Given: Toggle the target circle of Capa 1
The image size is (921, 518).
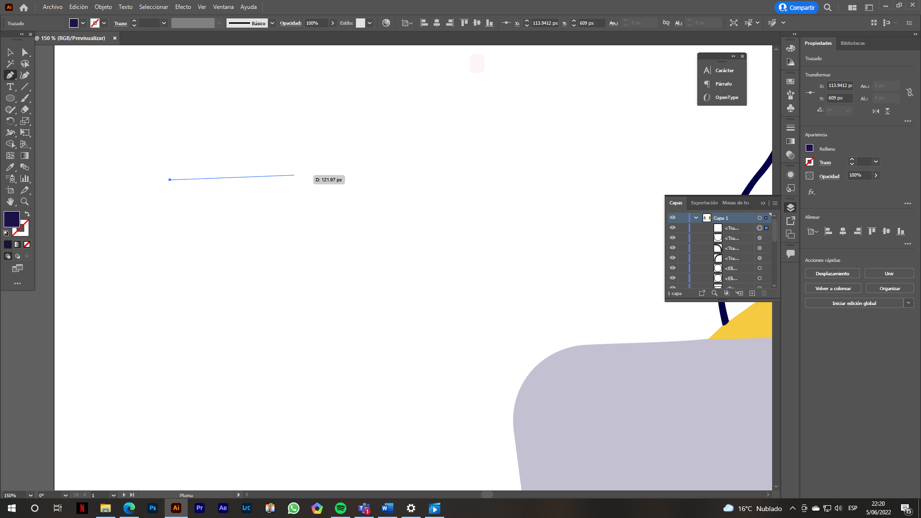Looking at the screenshot, I should [759, 218].
